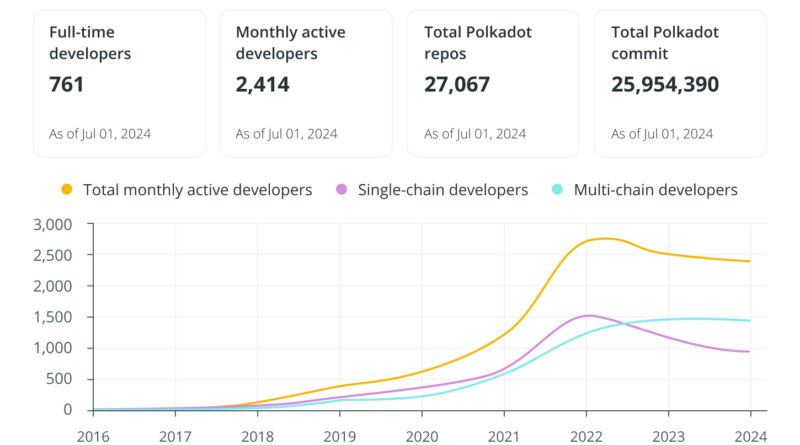This screenshot has width=800, height=445.
Task: Click the 2,000 y-axis label
Action: [53, 286]
